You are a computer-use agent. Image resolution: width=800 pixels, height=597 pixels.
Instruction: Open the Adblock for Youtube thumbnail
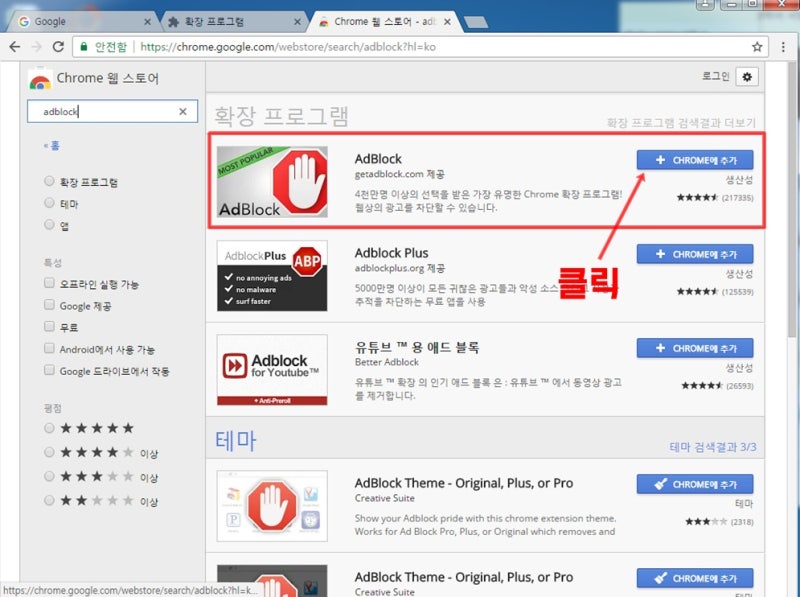point(272,370)
